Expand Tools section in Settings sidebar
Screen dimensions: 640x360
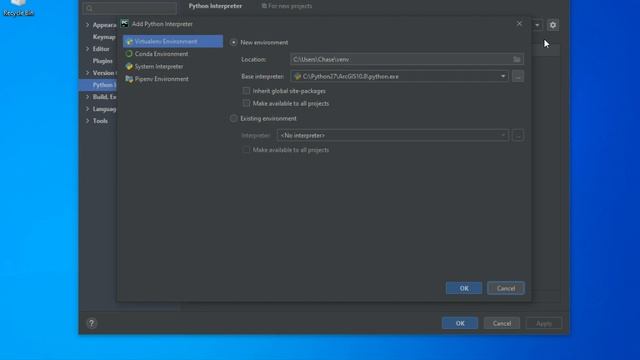tap(87, 121)
